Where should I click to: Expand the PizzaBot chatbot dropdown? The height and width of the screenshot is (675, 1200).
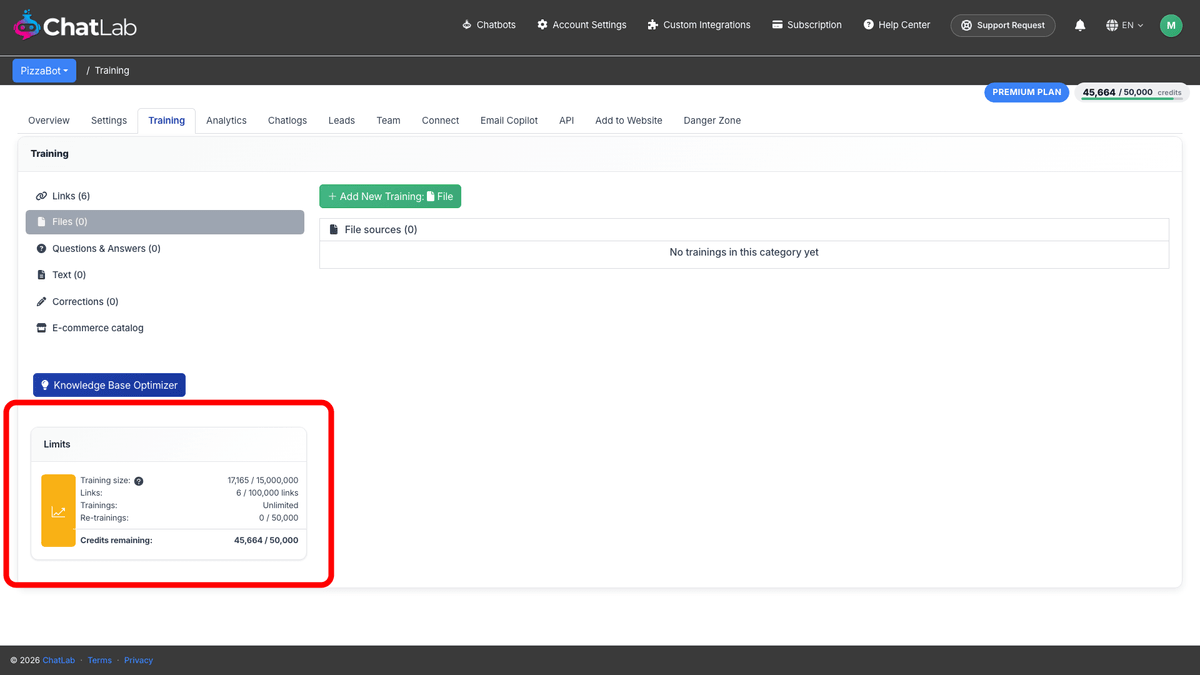coord(44,71)
